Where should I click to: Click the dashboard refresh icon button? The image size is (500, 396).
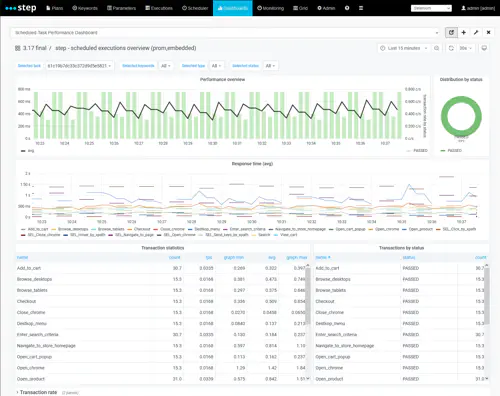coord(451,32)
